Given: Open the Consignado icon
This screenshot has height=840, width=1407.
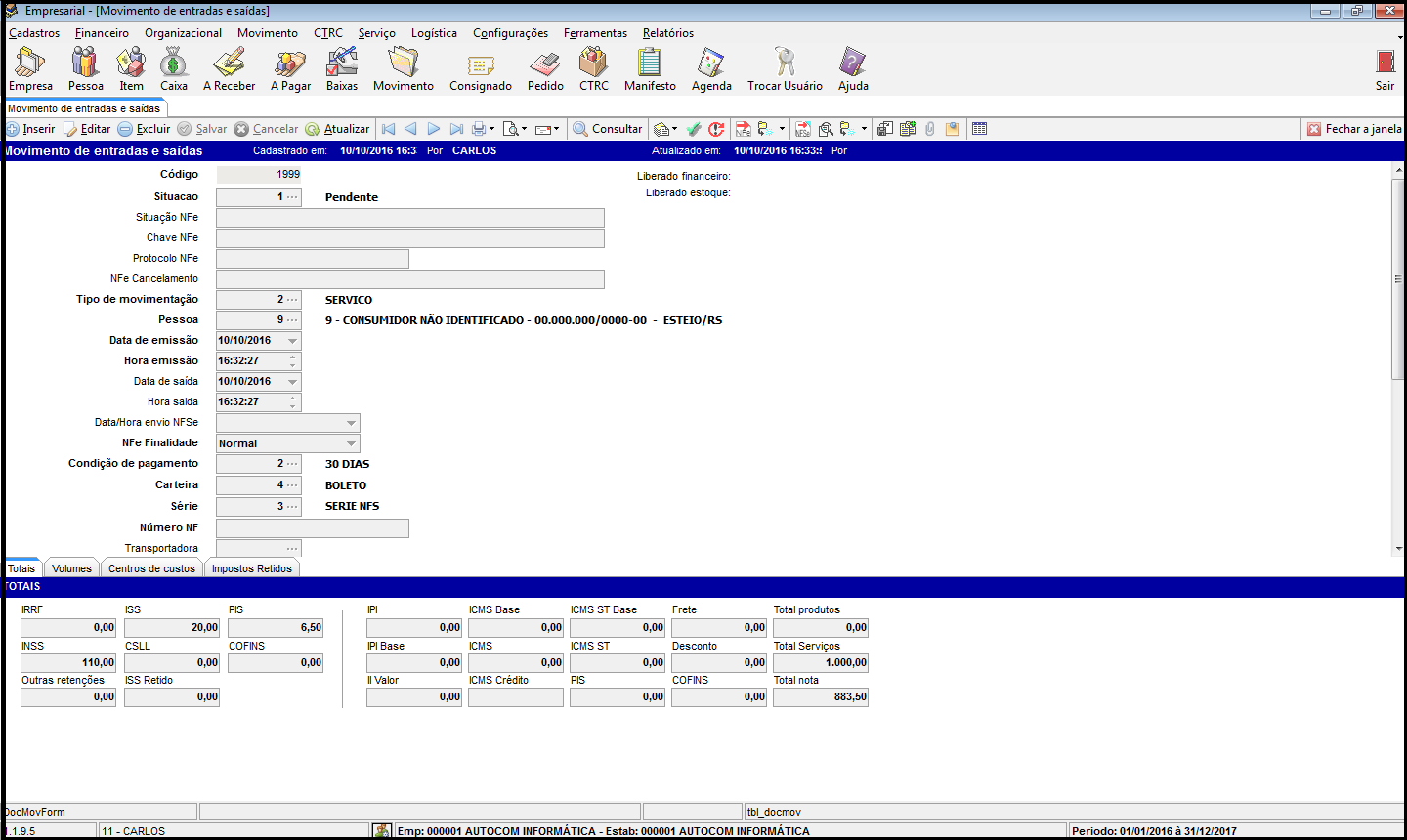Looking at the screenshot, I should tap(480, 68).
